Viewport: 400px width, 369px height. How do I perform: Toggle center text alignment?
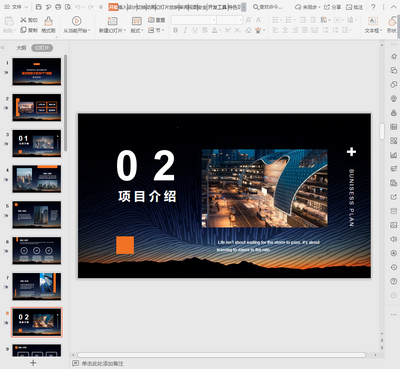coord(285,30)
